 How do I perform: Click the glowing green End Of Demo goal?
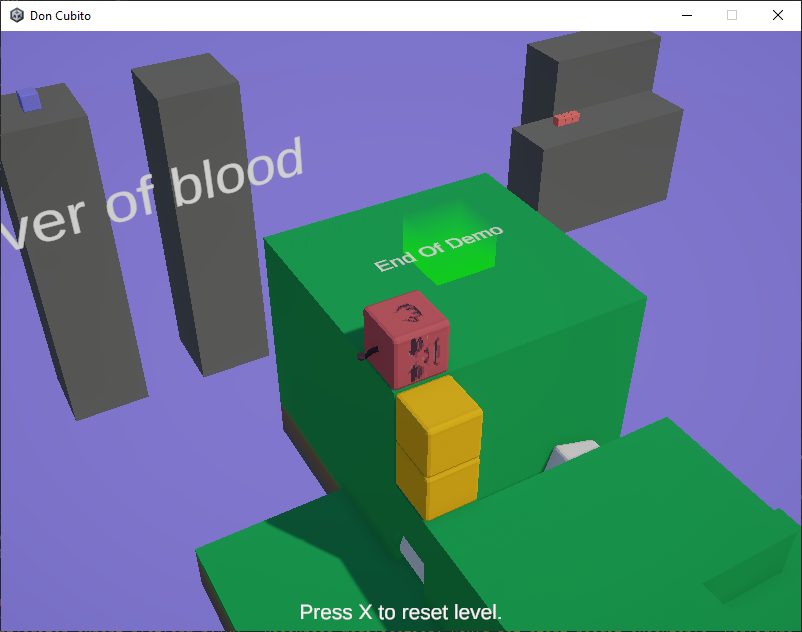click(x=449, y=242)
